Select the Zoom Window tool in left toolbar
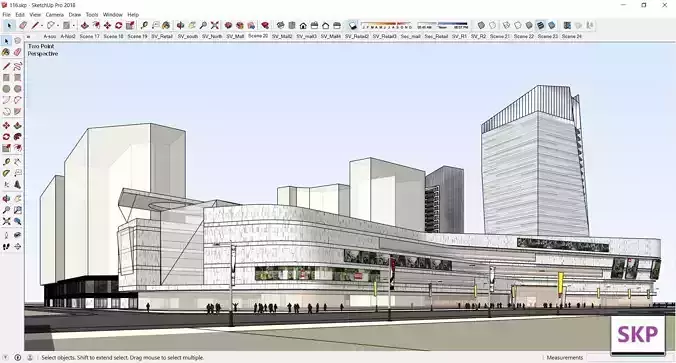676x363 pixels. click(x=17, y=210)
